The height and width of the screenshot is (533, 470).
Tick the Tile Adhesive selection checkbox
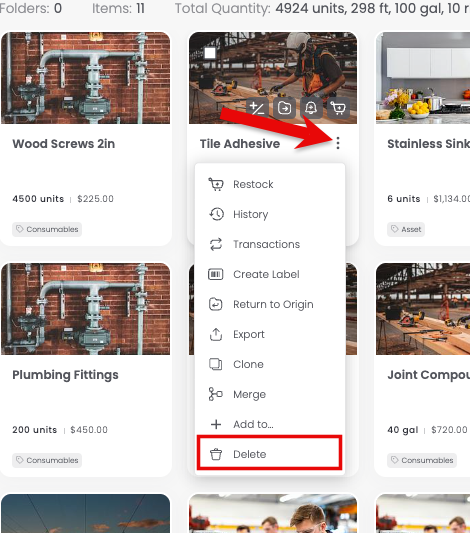tap(210, 53)
